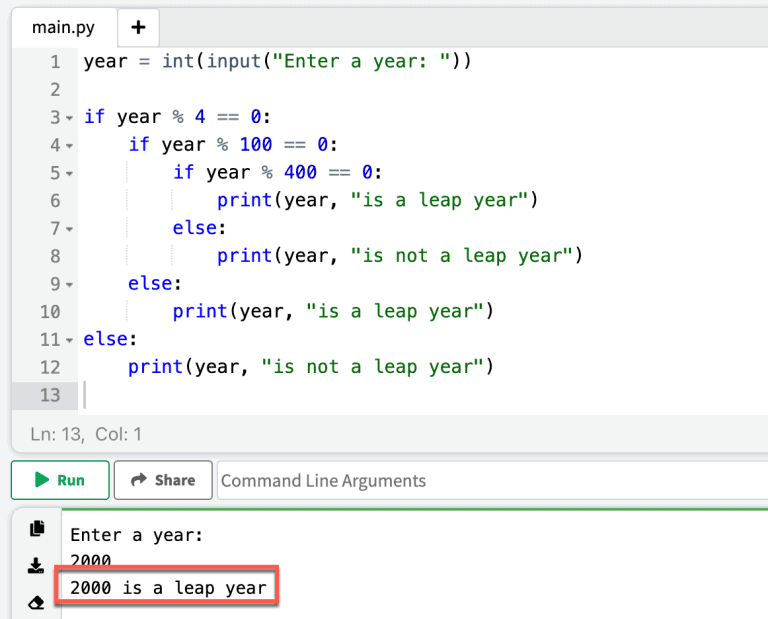Image resolution: width=768 pixels, height=619 pixels.
Task: Select line number 1 in gutter
Action: (x=55, y=62)
